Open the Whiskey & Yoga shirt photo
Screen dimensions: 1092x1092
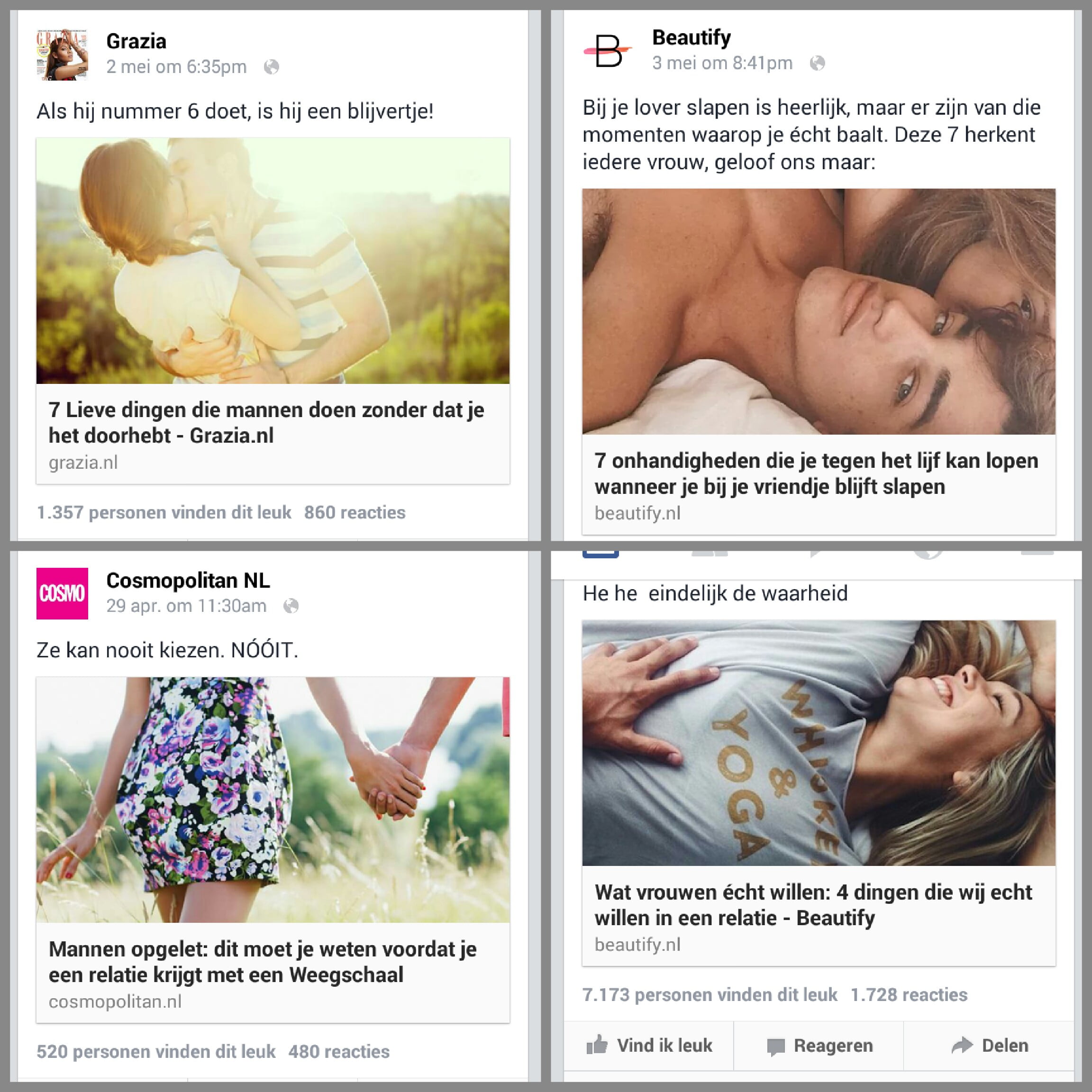tap(819, 743)
